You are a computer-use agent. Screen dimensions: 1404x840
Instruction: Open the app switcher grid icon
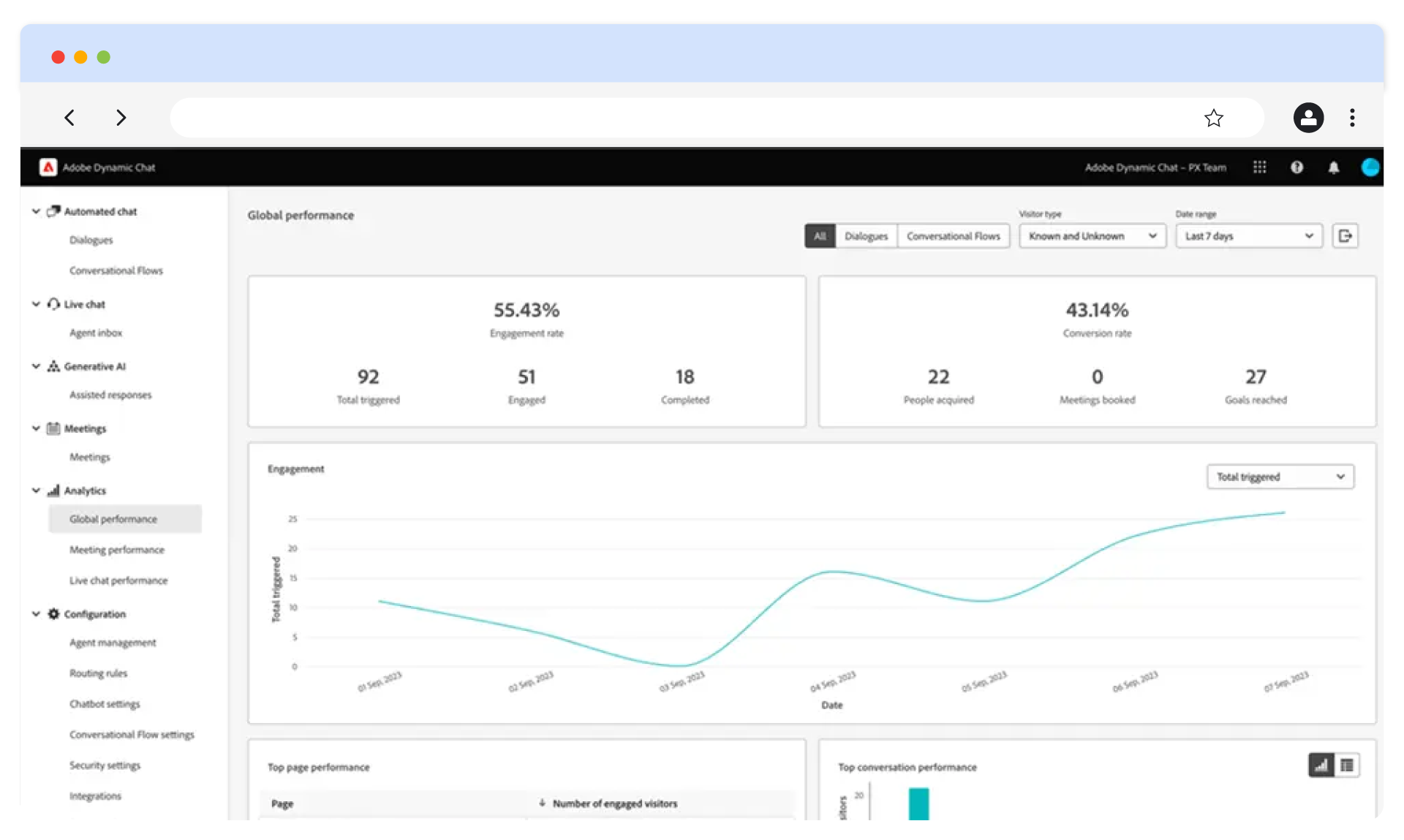pos(1259,167)
